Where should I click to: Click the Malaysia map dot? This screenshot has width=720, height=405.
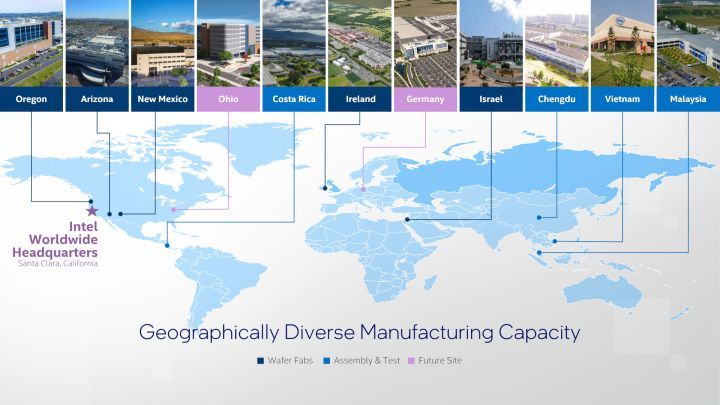coord(540,253)
